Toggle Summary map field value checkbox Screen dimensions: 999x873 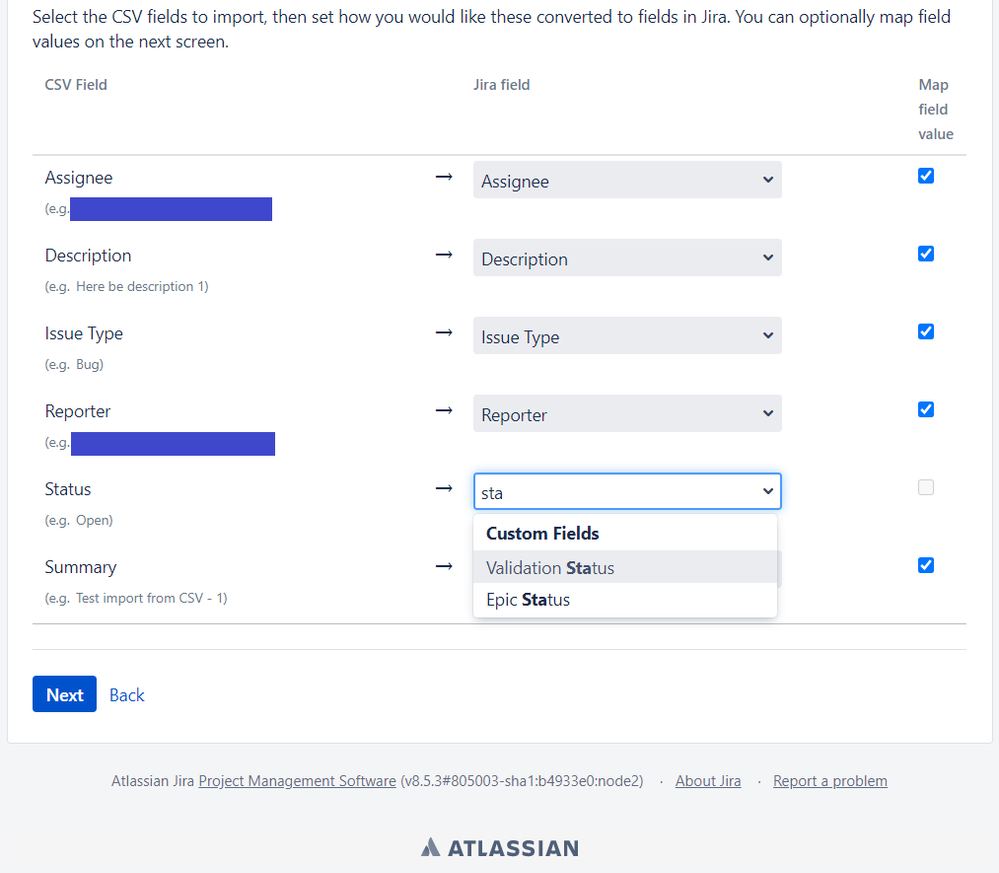(926, 565)
